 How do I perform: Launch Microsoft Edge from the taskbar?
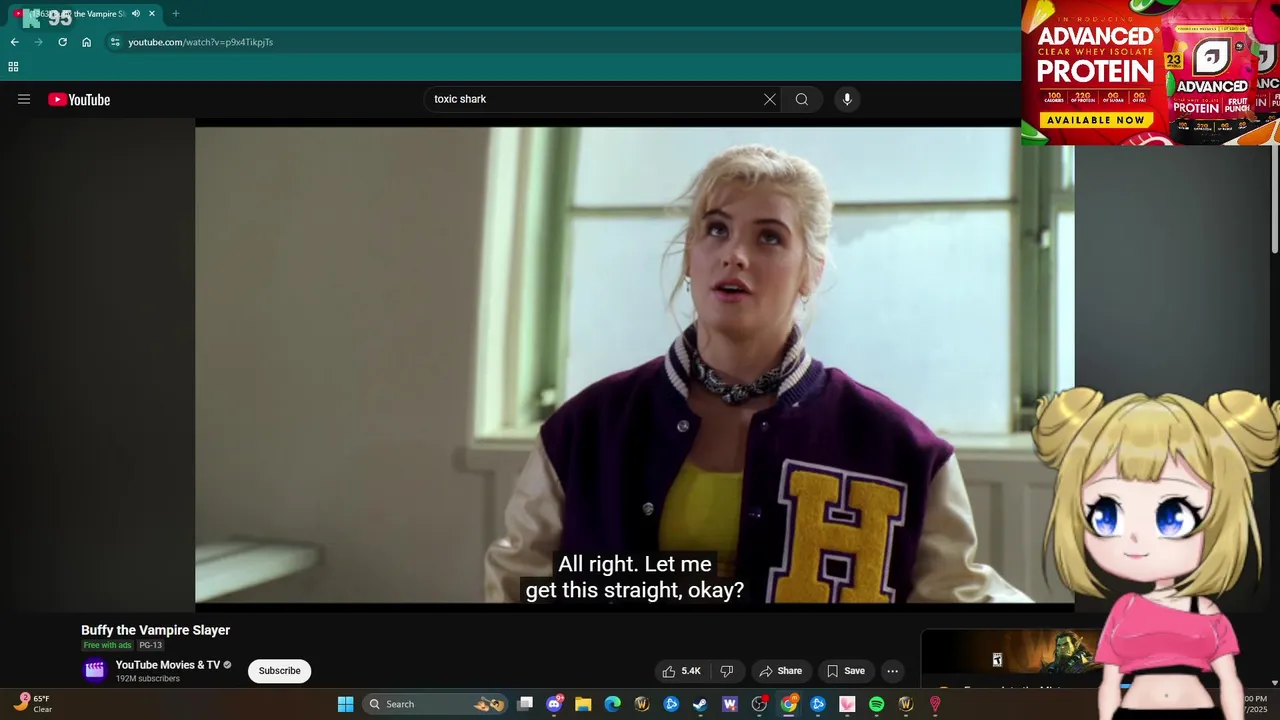point(612,704)
